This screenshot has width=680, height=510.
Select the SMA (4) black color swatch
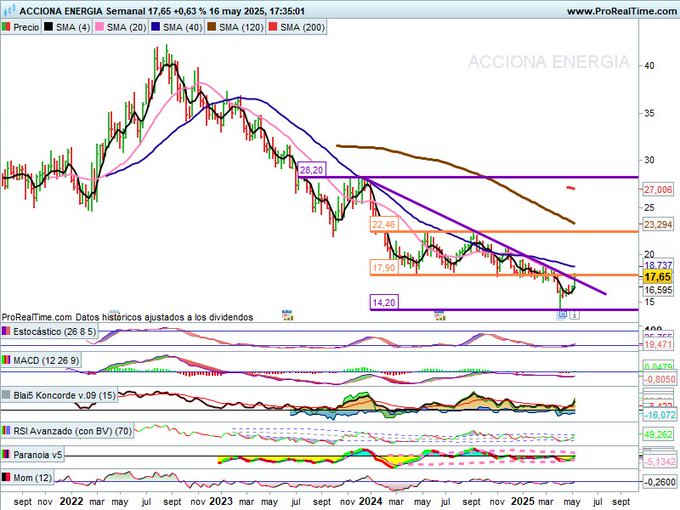(x=49, y=27)
